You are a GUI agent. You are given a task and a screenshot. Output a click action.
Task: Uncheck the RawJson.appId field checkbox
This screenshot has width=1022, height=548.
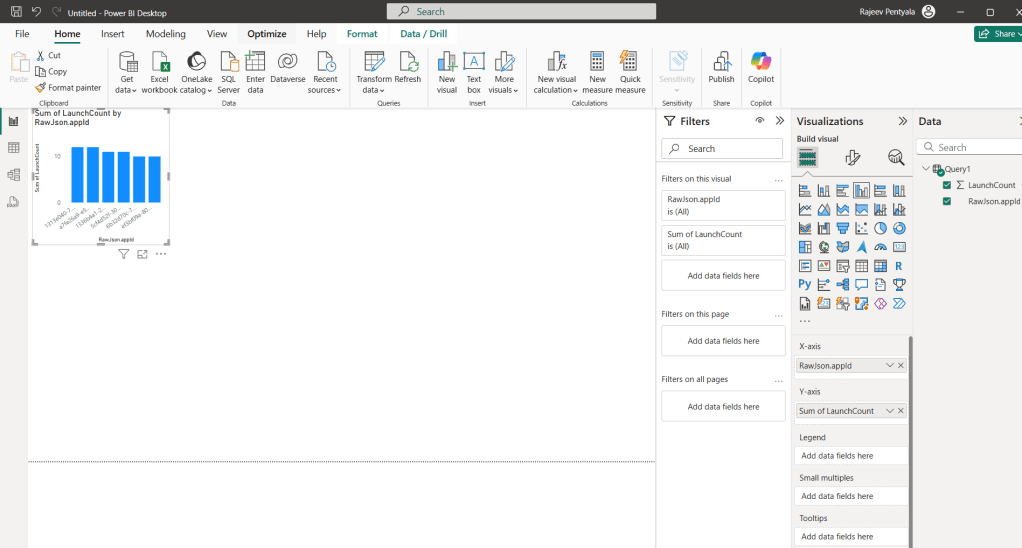click(x=947, y=201)
